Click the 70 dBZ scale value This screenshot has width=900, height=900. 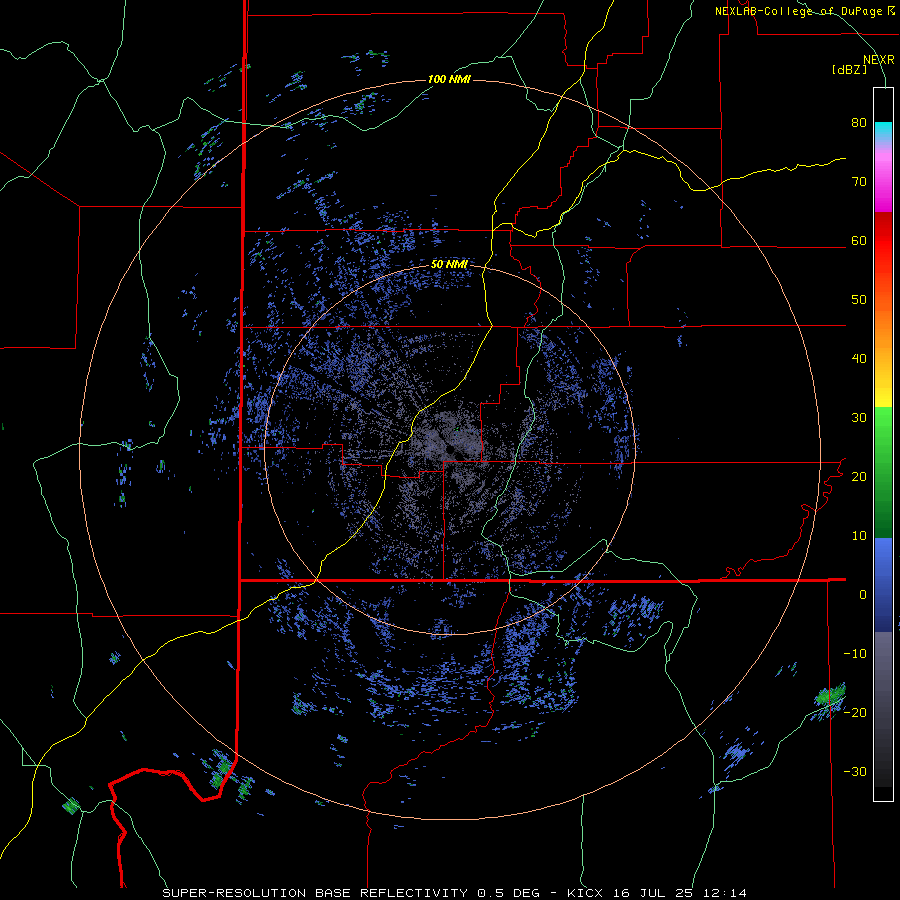(x=859, y=182)
